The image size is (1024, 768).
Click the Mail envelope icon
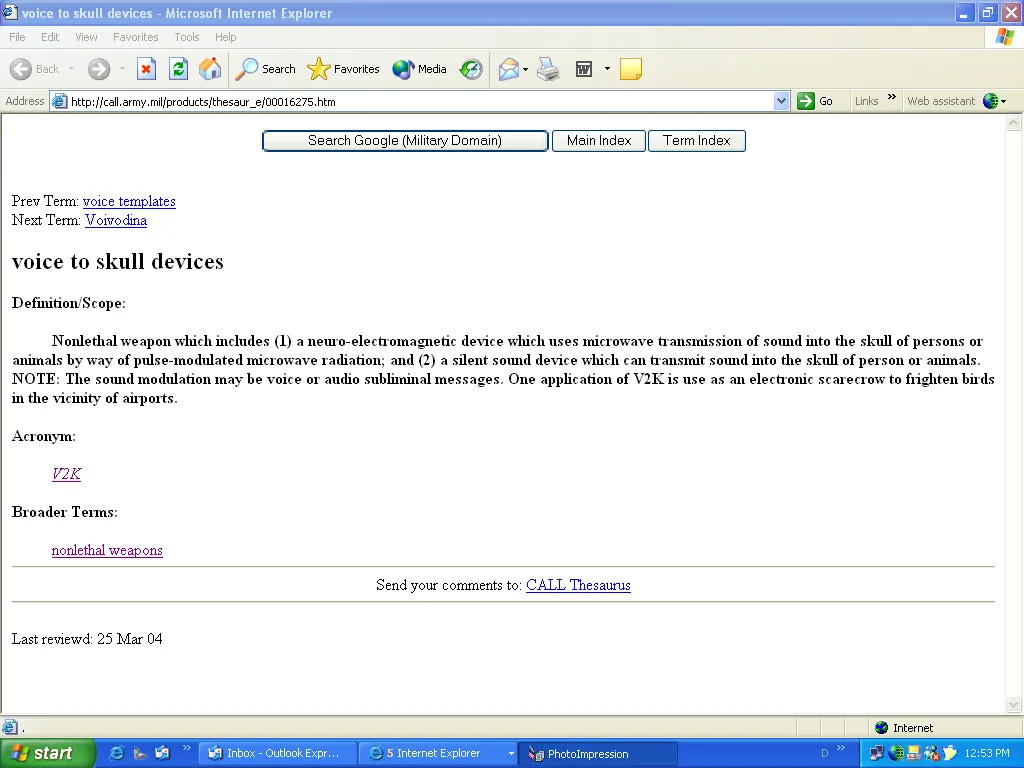[509, 69]
